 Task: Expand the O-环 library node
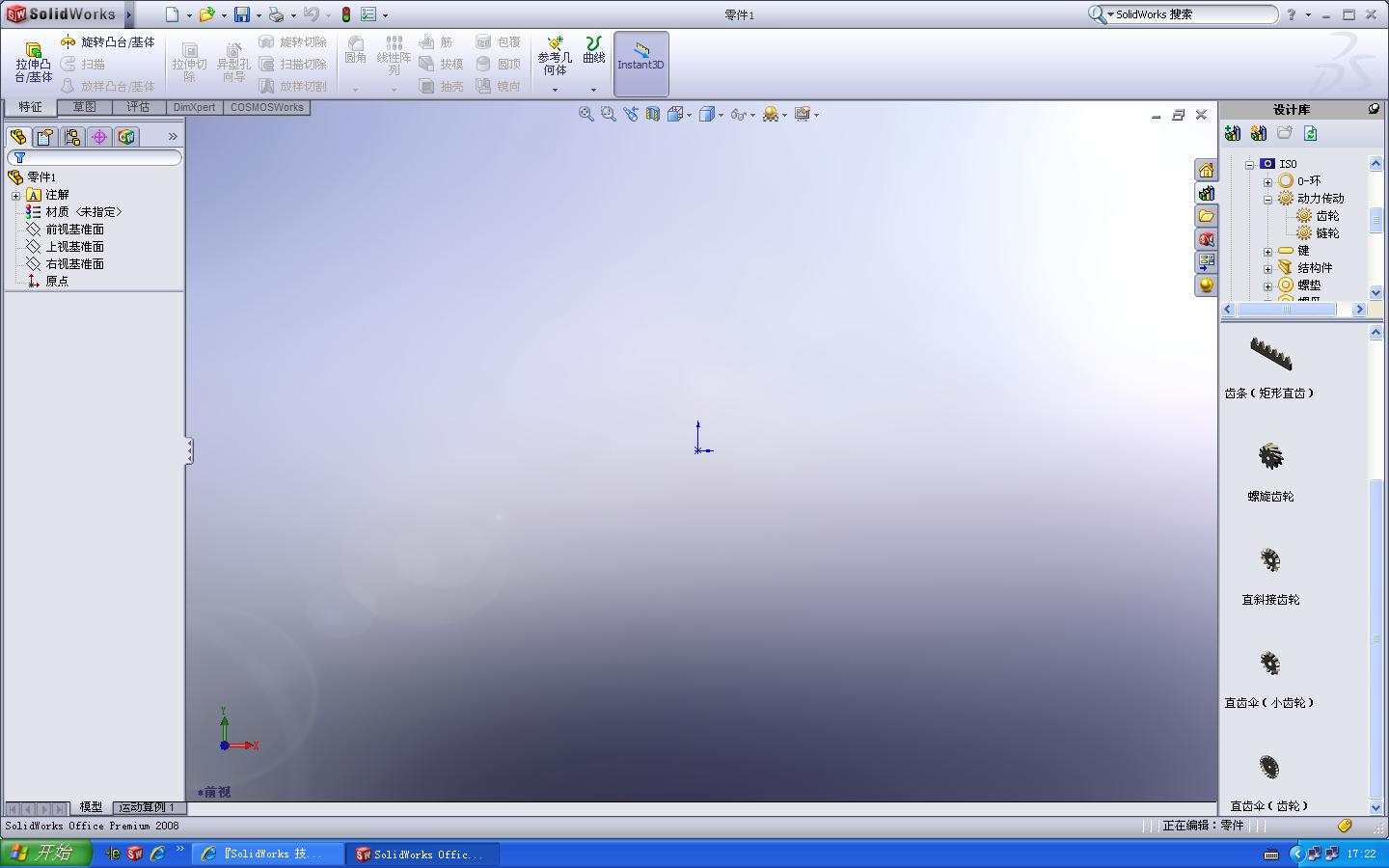coord(1267,181)
